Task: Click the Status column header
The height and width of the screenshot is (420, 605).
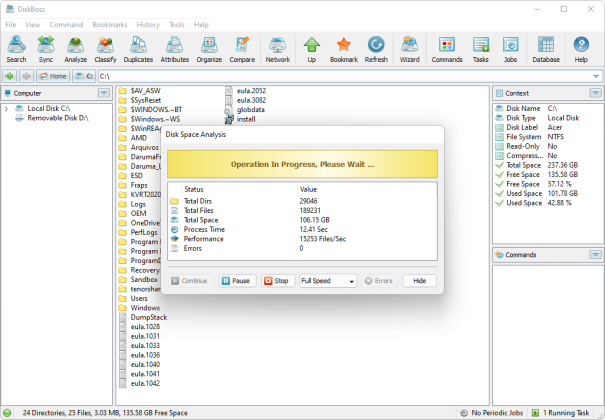Action: click(x=239, y=189)
